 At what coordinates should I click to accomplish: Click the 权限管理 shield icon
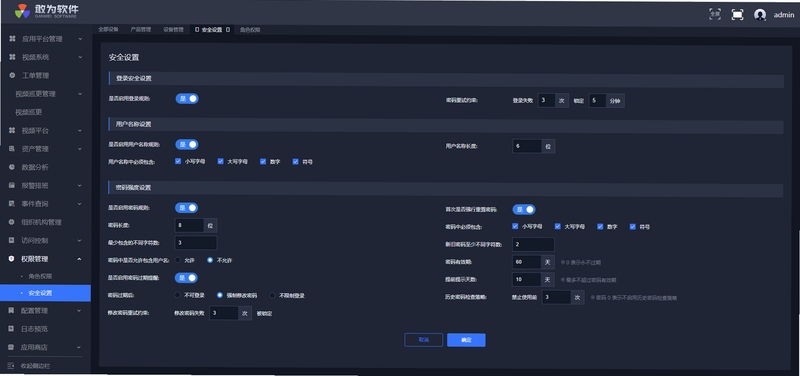pyautogui.click(x=12, y=259)
